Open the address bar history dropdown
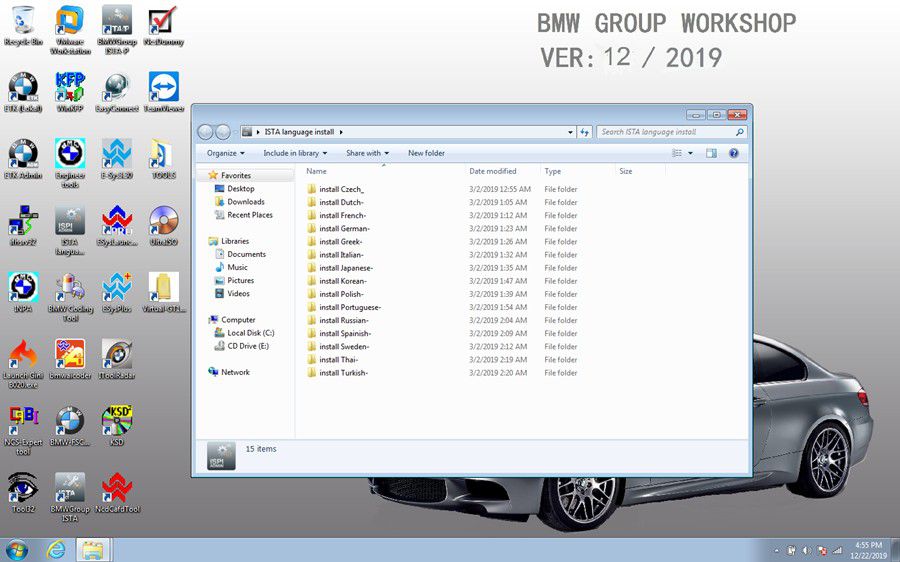900x562 pixels. (x=570, y=132)
